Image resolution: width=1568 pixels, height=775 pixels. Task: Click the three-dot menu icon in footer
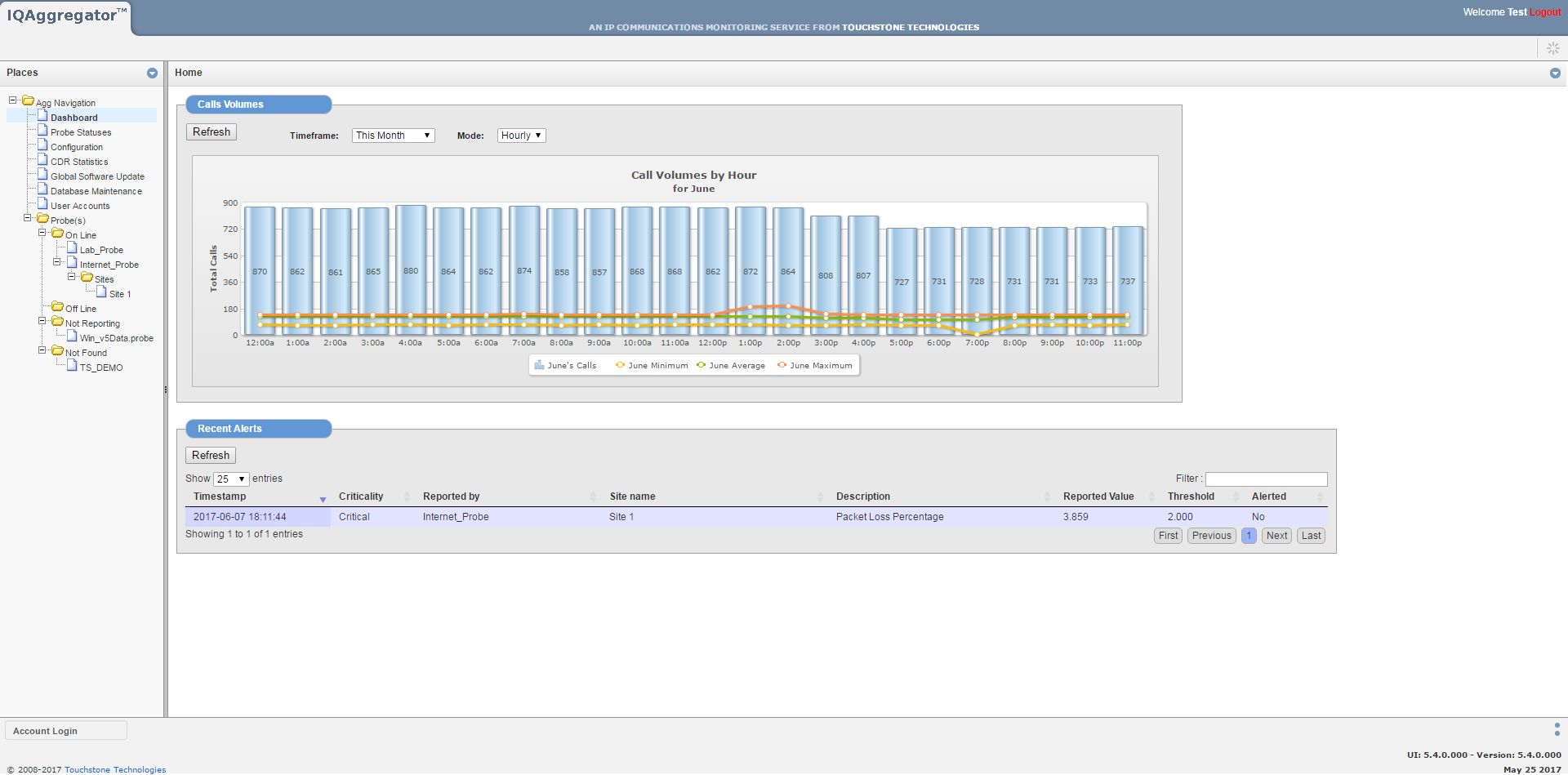tap(1557, 729)
